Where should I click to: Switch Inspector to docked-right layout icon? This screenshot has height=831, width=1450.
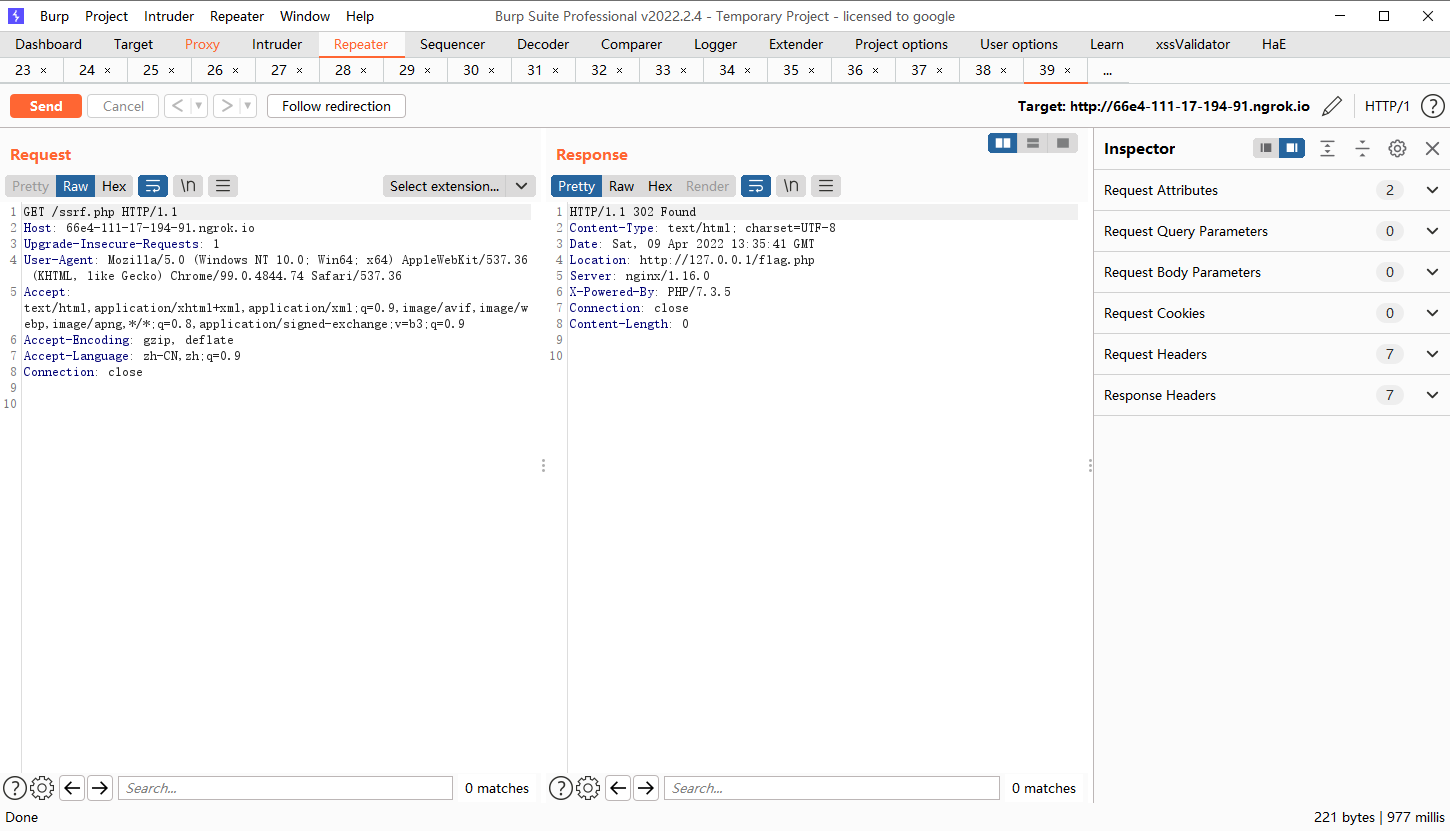tap(1293, 148)
